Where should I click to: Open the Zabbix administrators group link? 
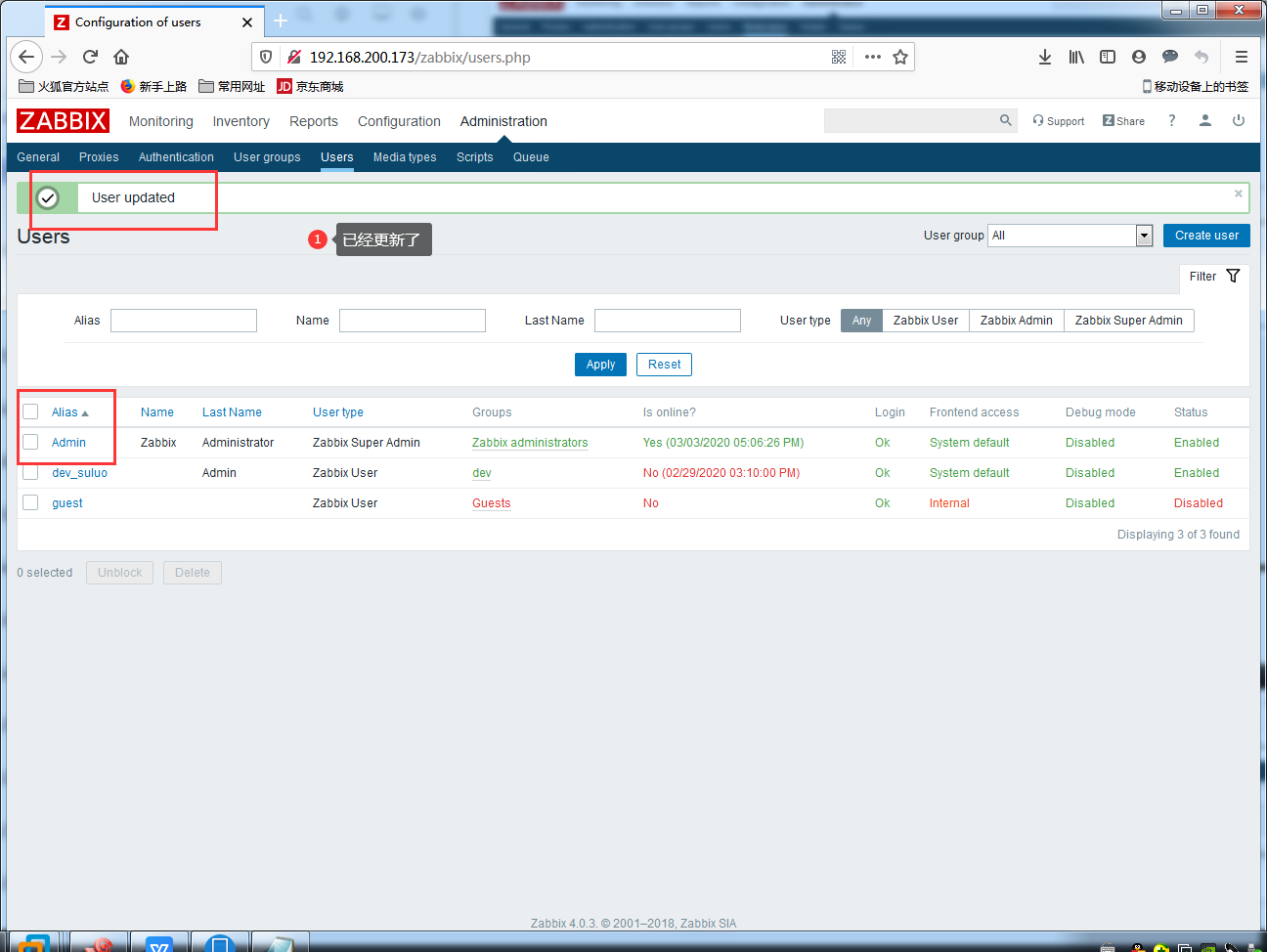coord(530,443)
